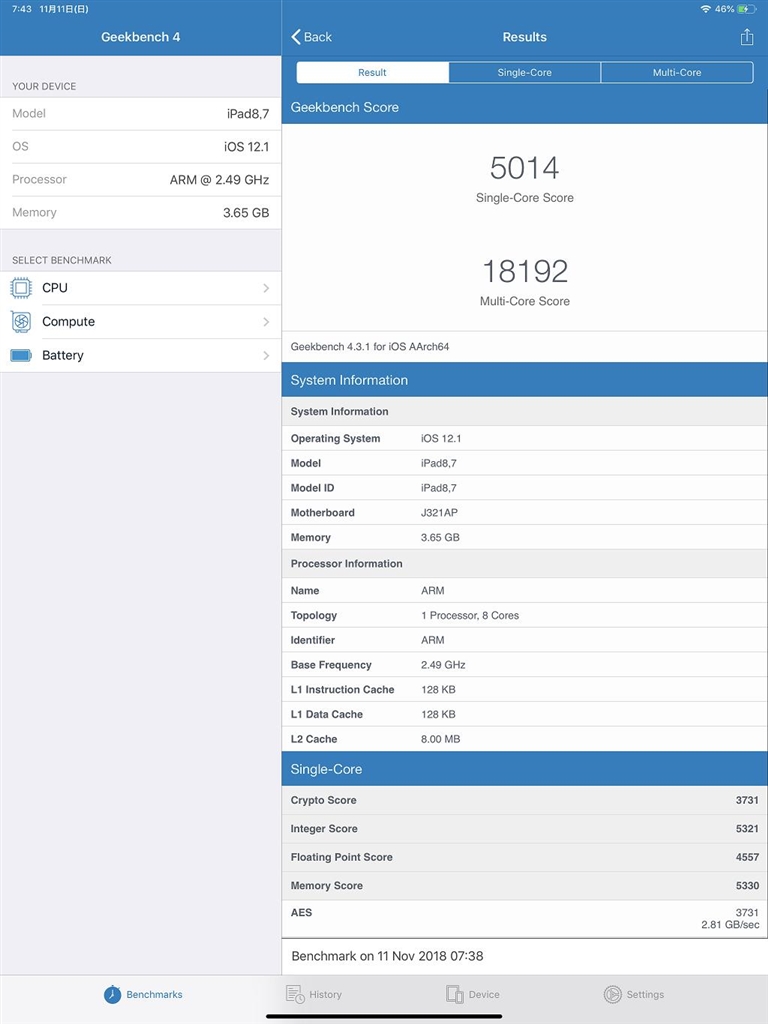This screenshot has width=768, height=1024.
Task: Select the Base Frequency value 2.49 GHz
Action: [443, 665]
